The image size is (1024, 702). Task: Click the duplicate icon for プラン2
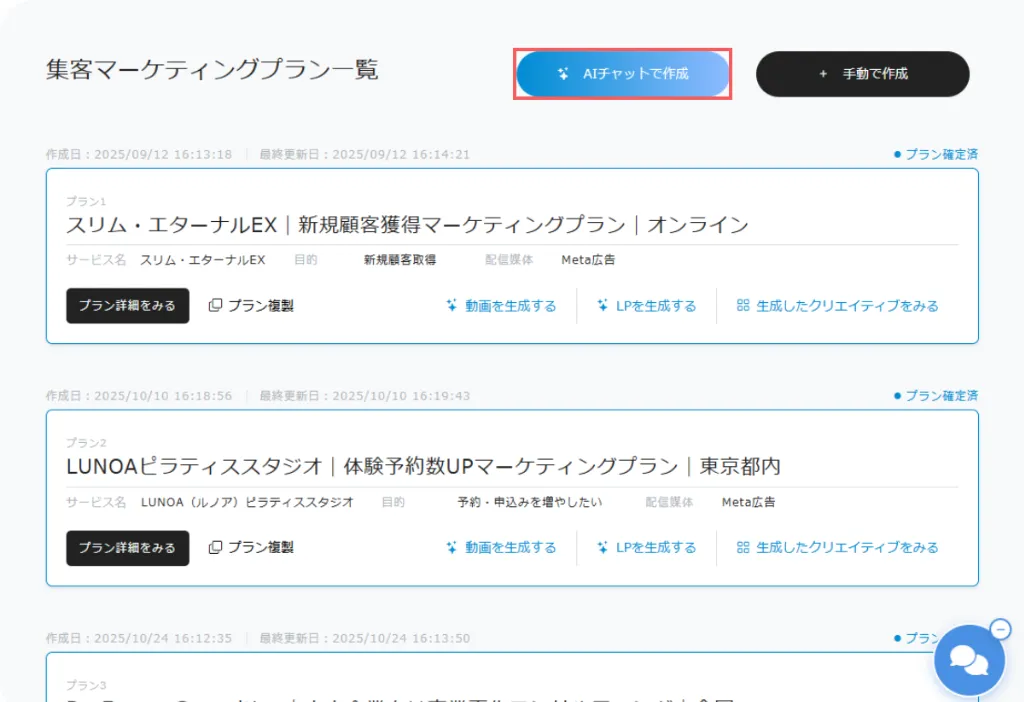coord(214,548)
